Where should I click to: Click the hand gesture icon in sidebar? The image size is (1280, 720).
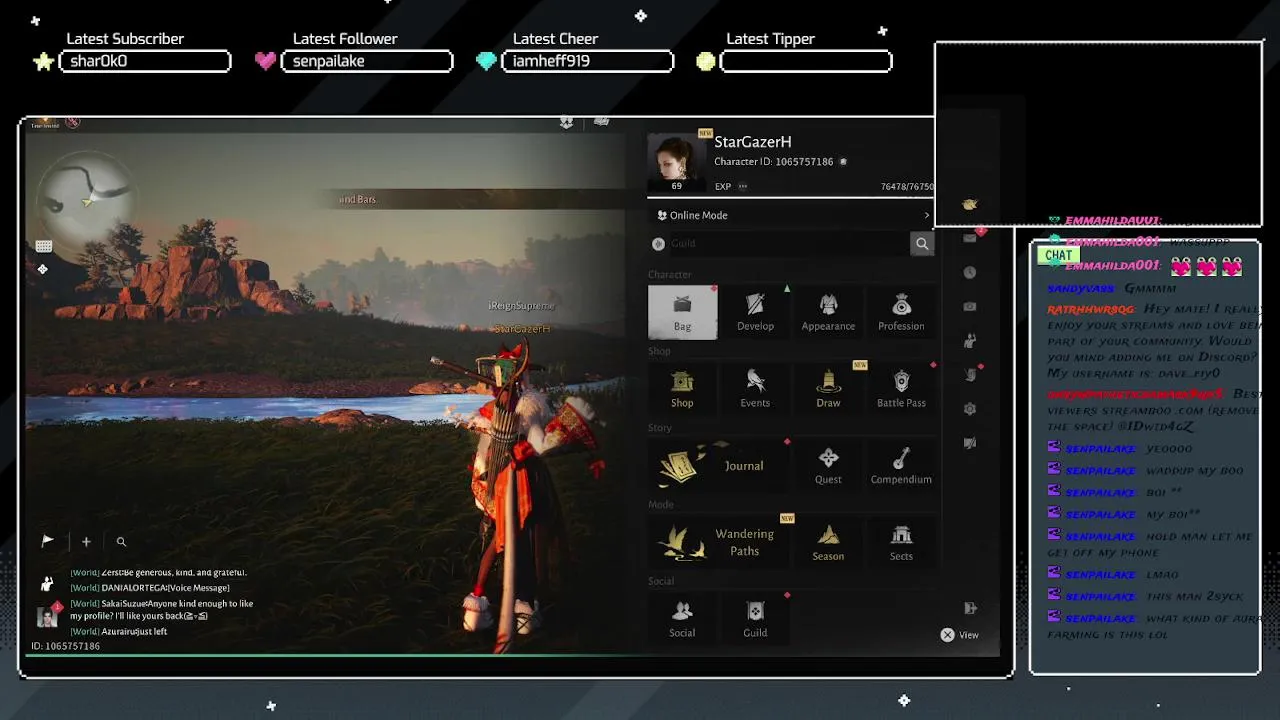[x=969, y=375]
